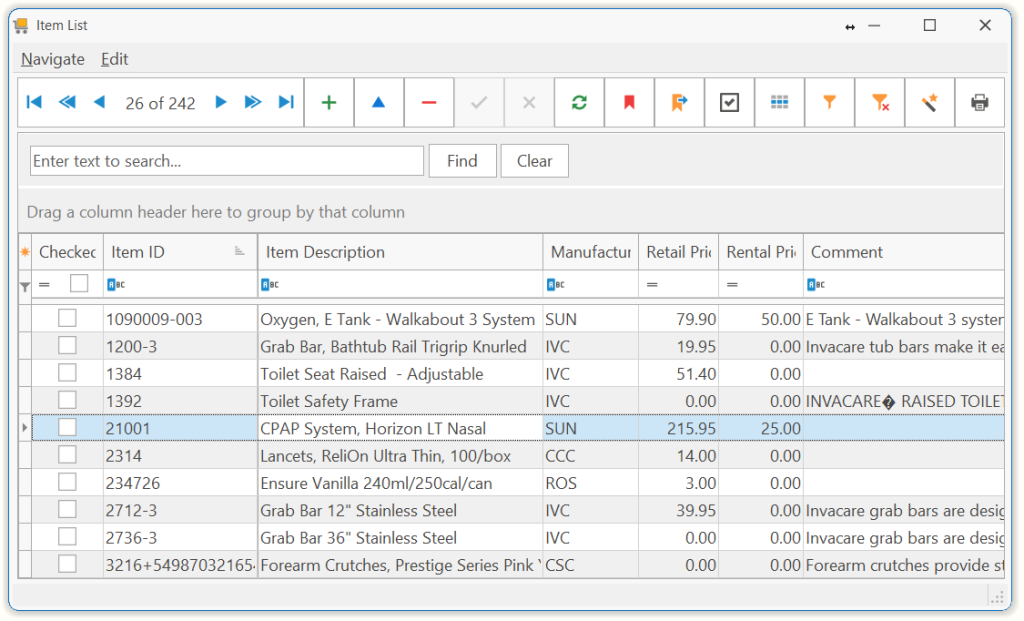The width and height of the screenshot is (1024, 621).
Task: Open Manufacturer filter condition selector
Action: coord(556,285)
